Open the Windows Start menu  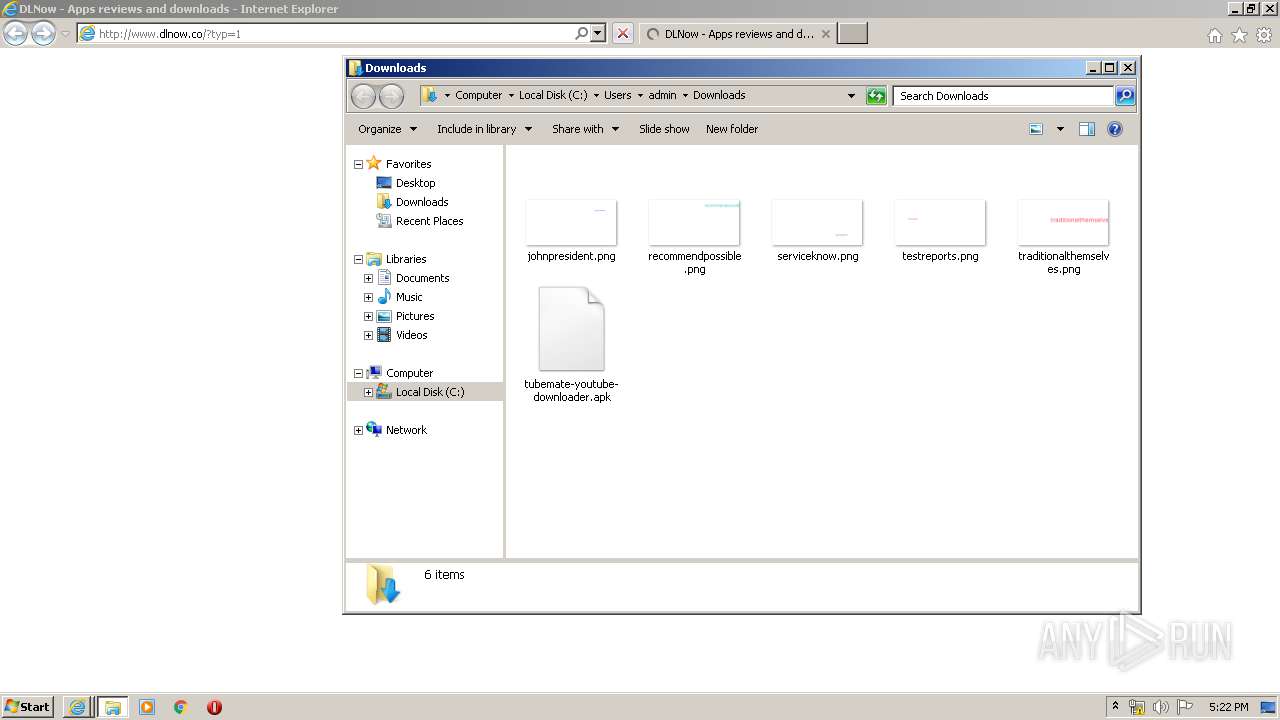tap(28, 707)
